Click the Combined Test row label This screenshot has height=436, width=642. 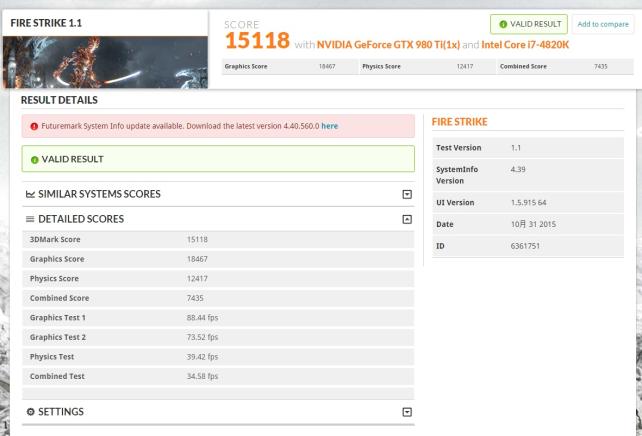pyautogui.click(x=57, y=376)
